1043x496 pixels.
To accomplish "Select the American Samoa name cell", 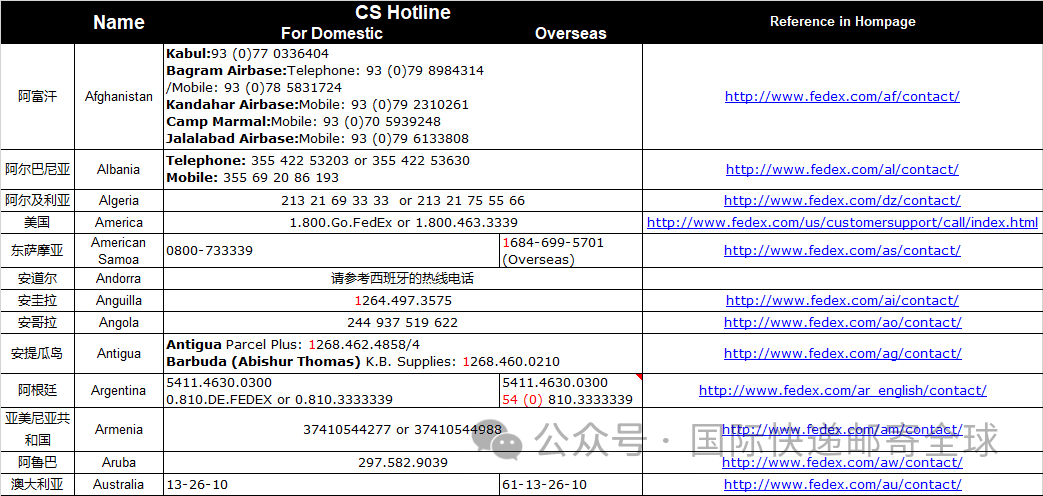I will 118,251.
